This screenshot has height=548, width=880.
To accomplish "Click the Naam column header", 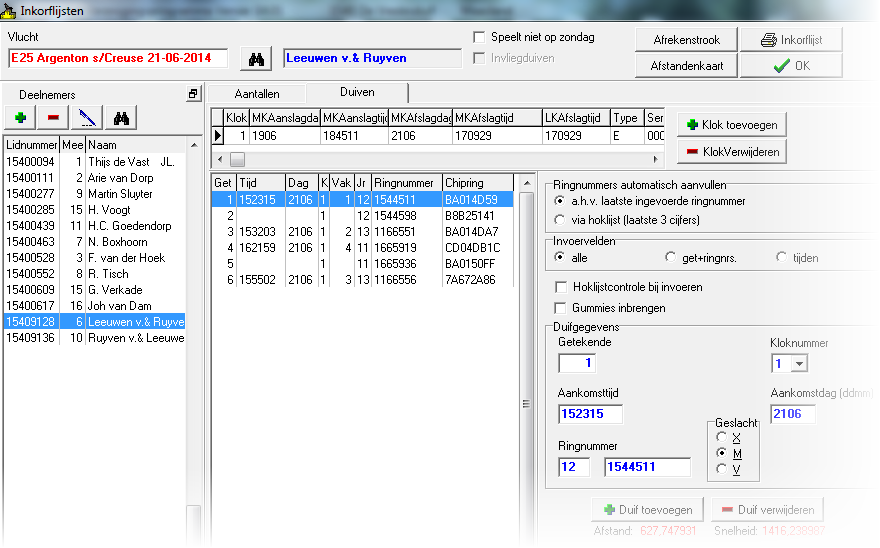I will point(136,145).
